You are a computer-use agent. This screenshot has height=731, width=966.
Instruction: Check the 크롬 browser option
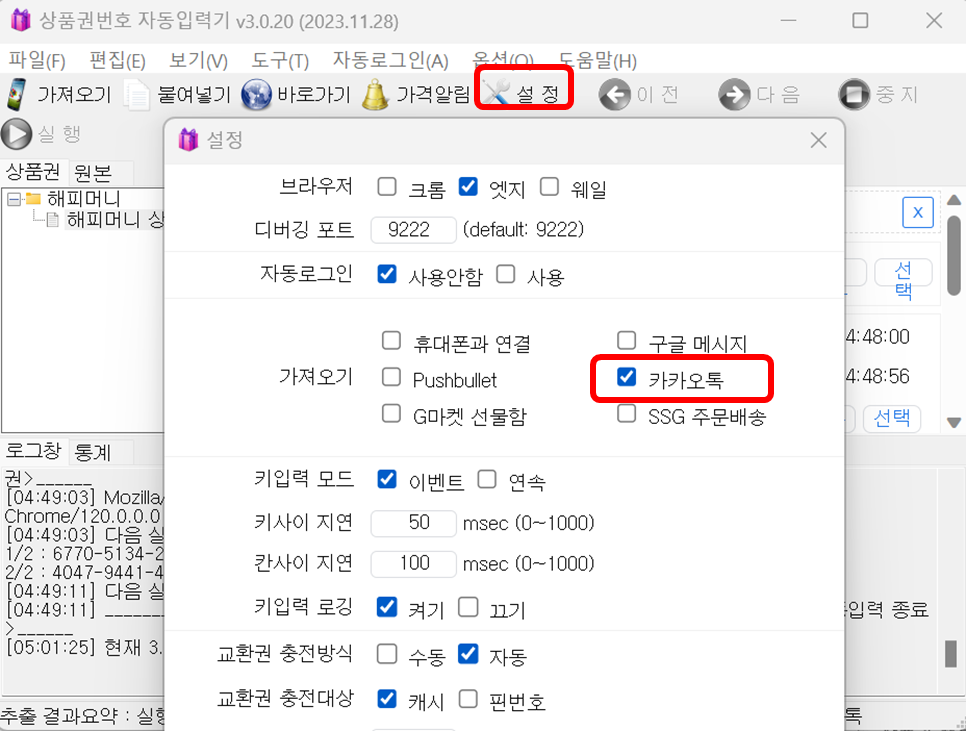pyautogui.click(x=387, y=187)
